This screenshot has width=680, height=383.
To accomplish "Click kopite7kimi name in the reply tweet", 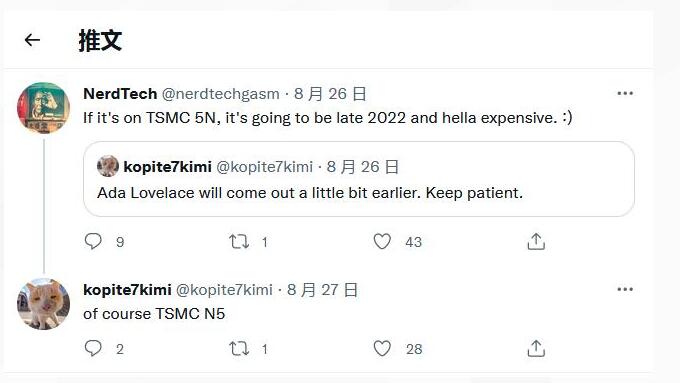I will (127, 290).
